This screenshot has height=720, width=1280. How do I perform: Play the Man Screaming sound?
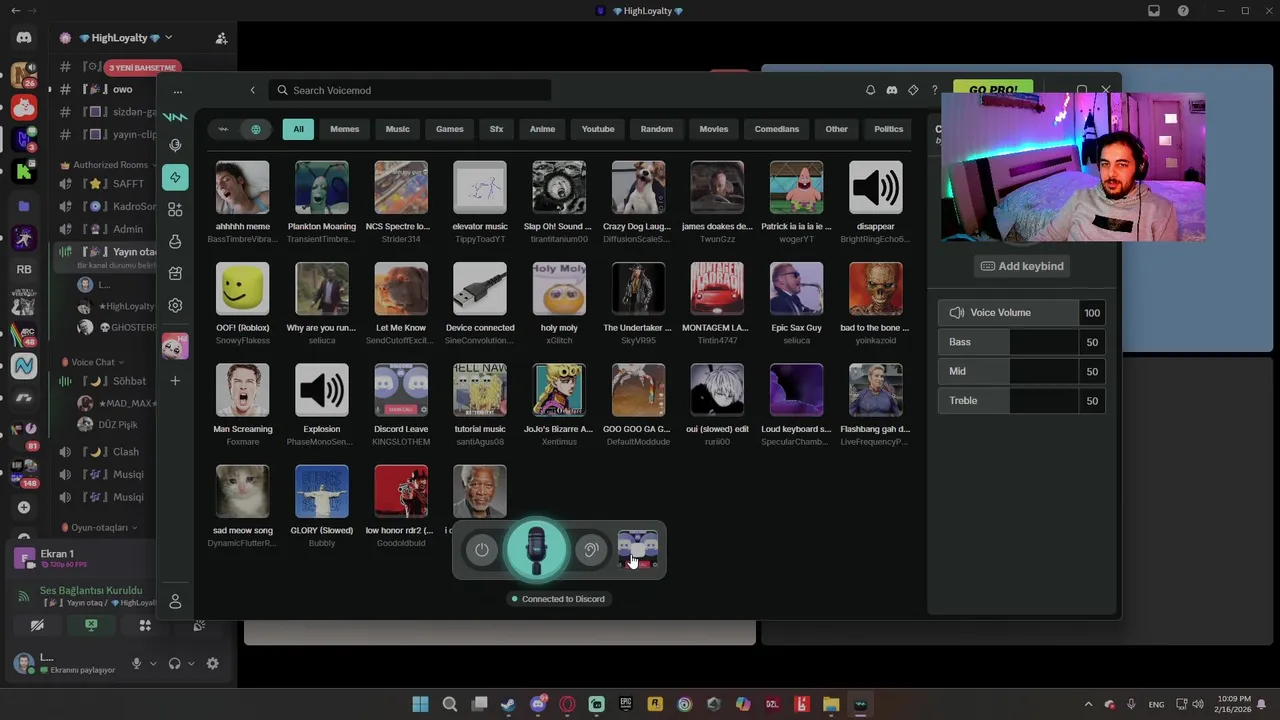[242, 390]
